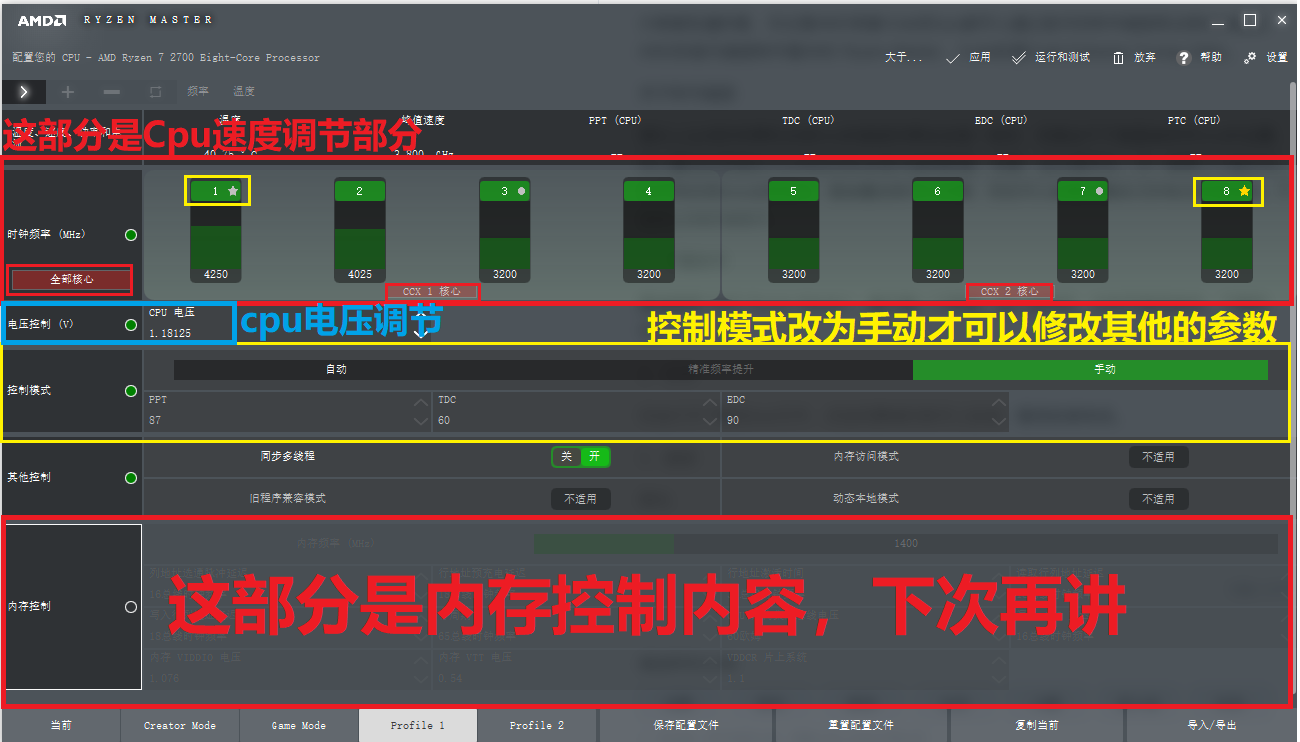Open Dynamic Local Mode (动态本地模式) 不适用 box

coord(1158,499)
